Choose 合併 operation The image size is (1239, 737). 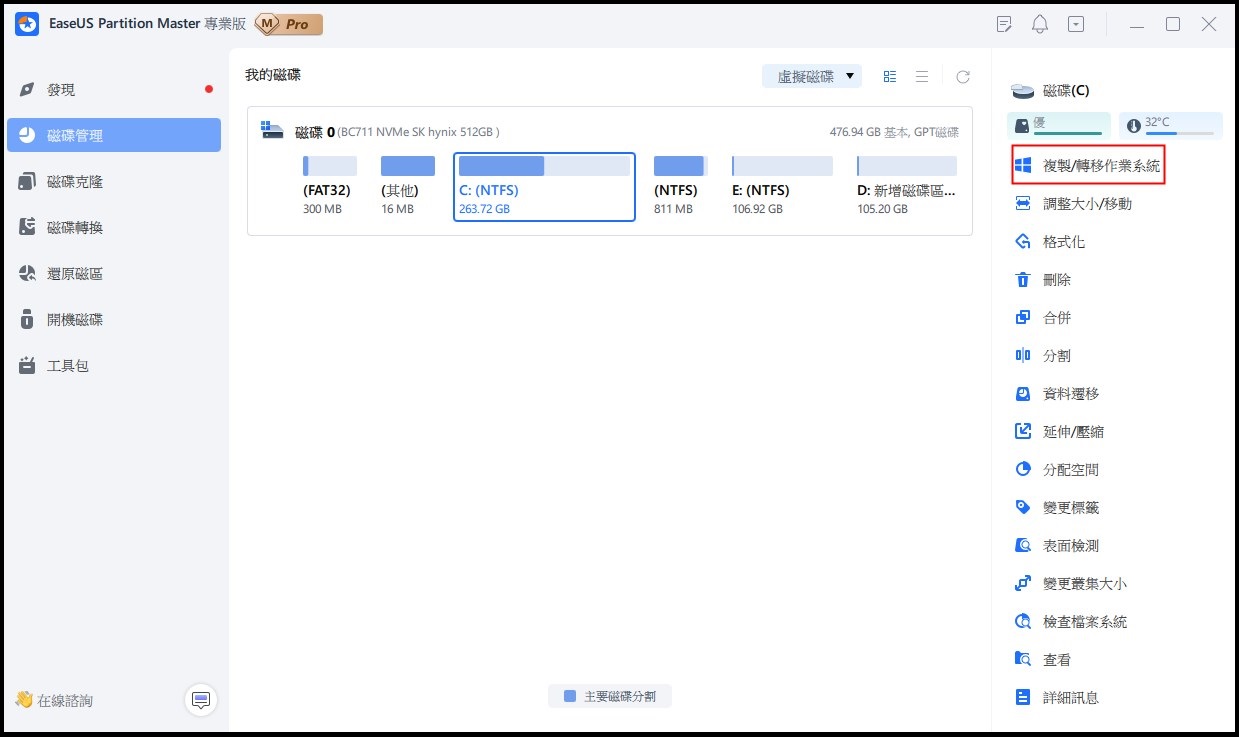coord(1043,318)
